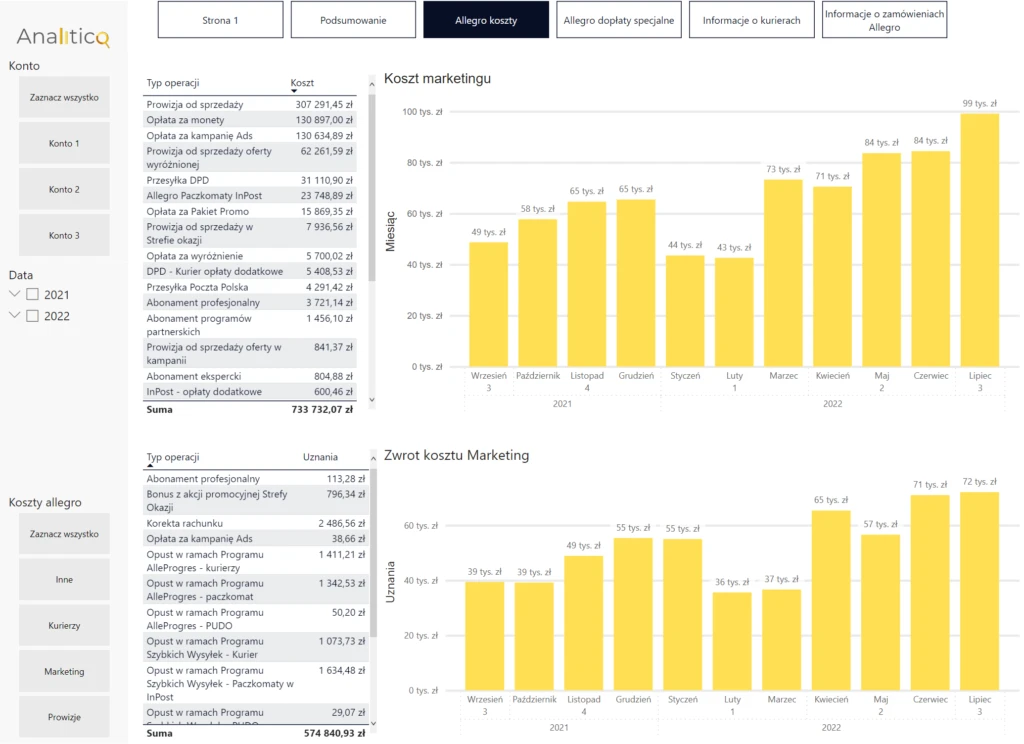Image resolution: width=1024 pixels, height=744 pixels.
Task: Click the scroll up arrow of Uznania table
Action: pyautogui.click(x=373, y=459)
